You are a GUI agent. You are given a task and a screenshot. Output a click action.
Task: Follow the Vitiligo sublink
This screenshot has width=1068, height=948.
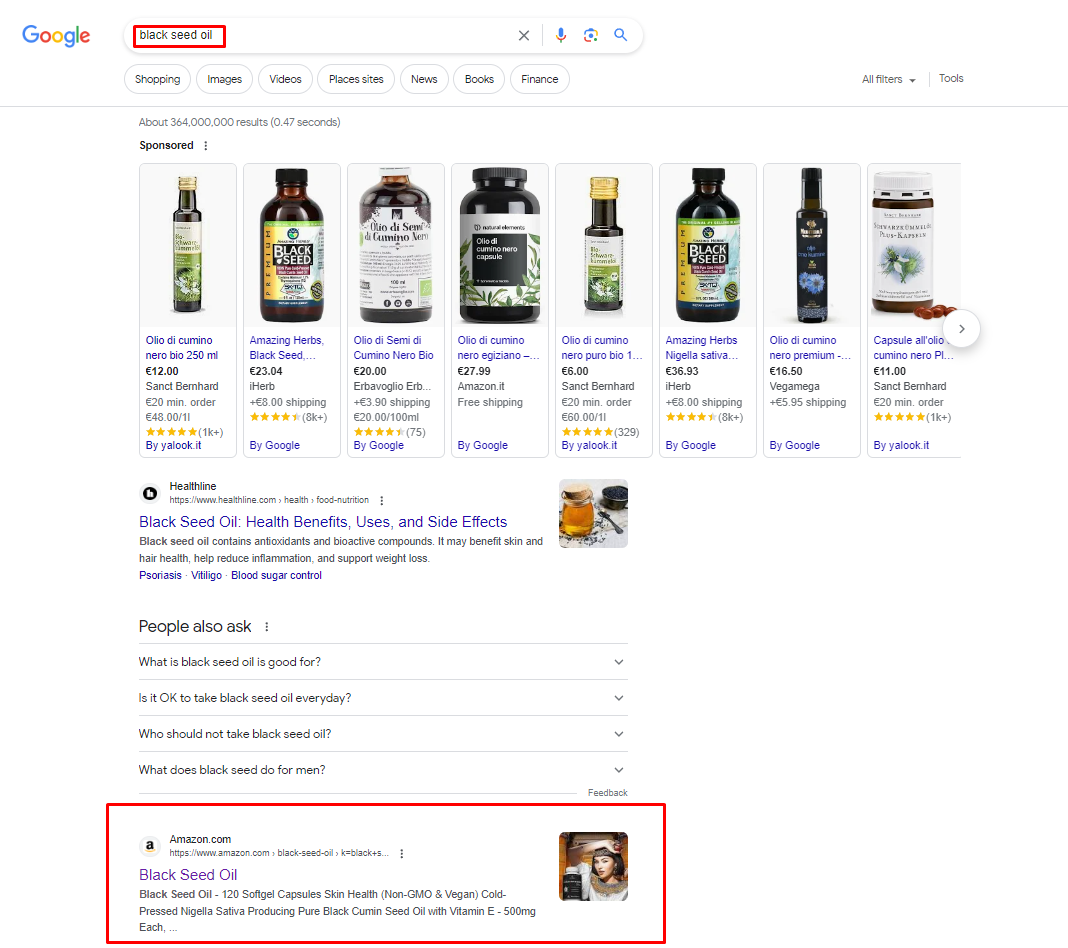coord(206,575)
